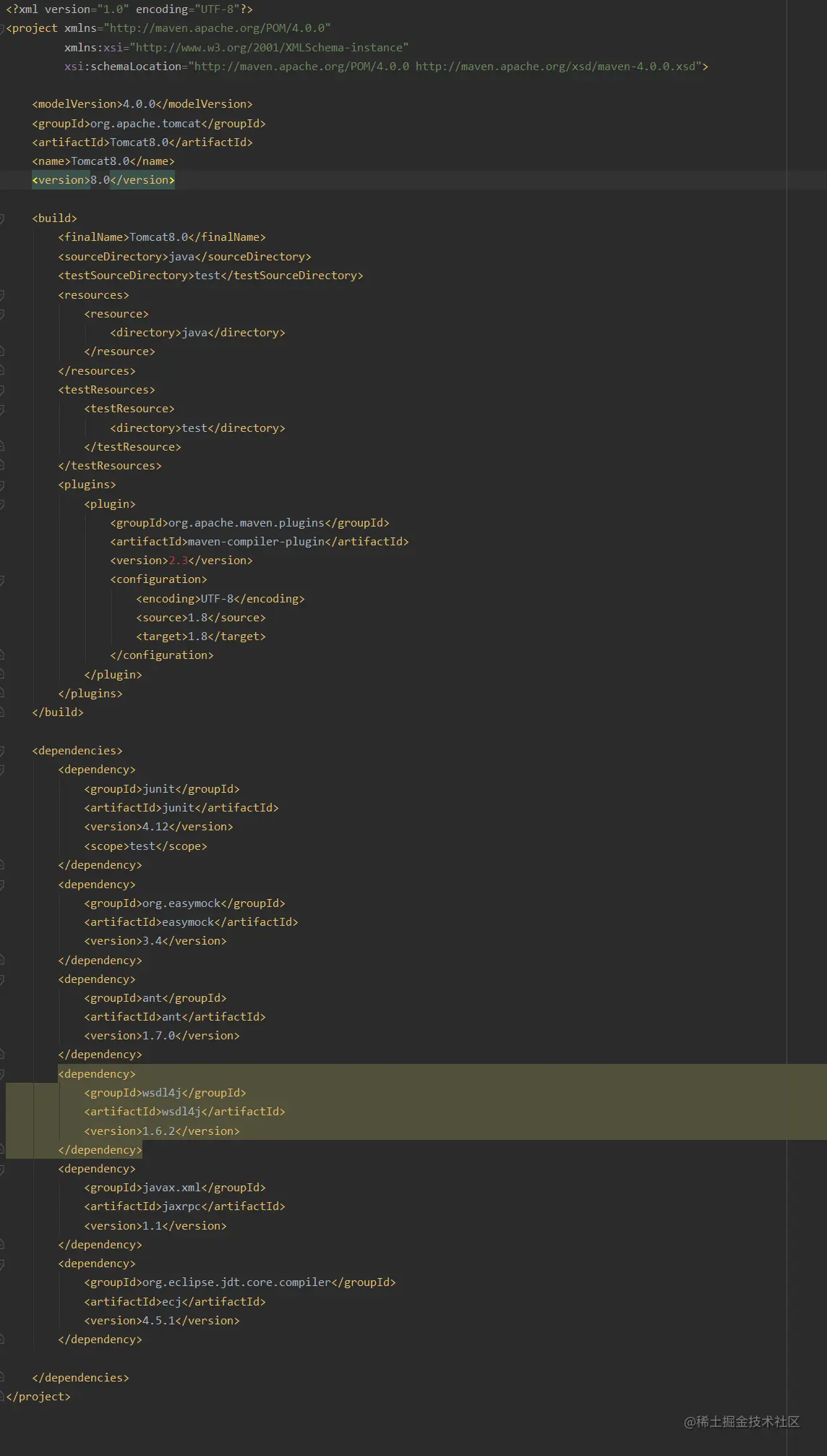Click <version>3.4</version> line
This screenshot has width=827, height=1456.
coord(155,941)
